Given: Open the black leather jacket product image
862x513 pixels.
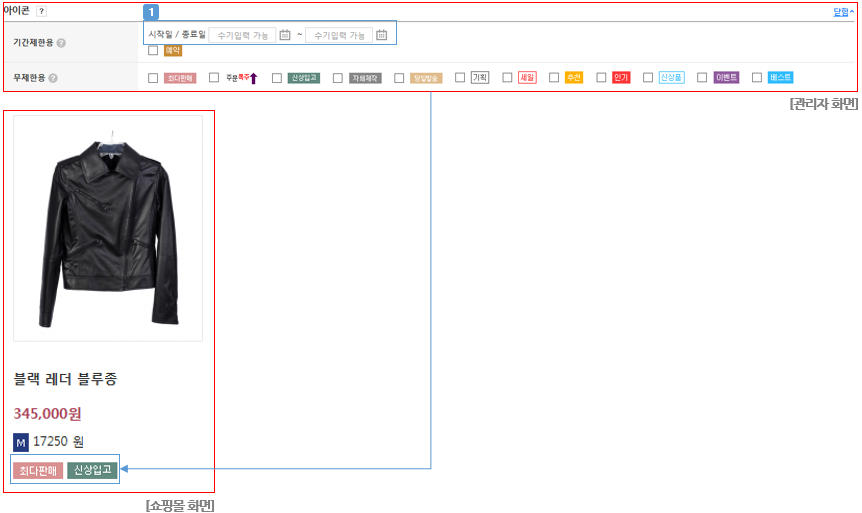Looking at the screenshot, I should [x=108, y=228].
